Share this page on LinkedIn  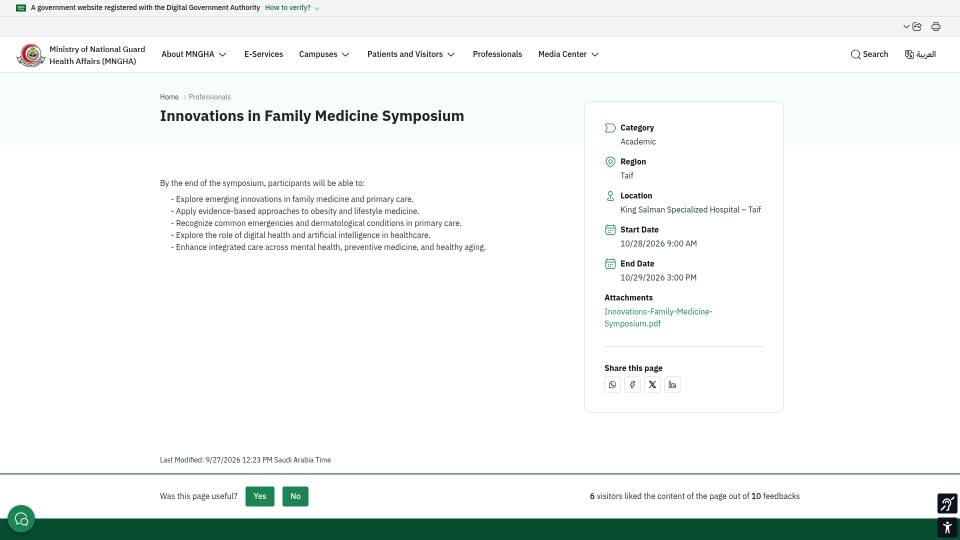[x=672, y=384]
